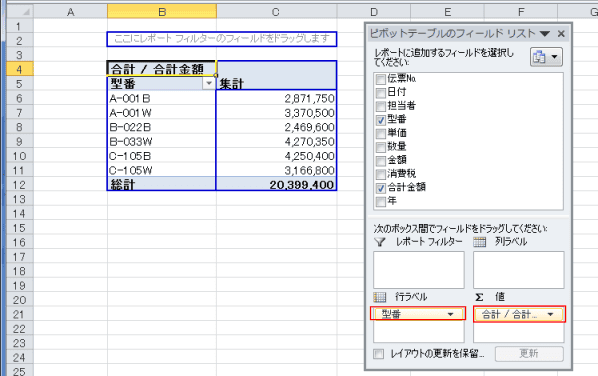Click the Row Labels area icon
The height and width of the screenshot is (376, 598).
point(380,297)
